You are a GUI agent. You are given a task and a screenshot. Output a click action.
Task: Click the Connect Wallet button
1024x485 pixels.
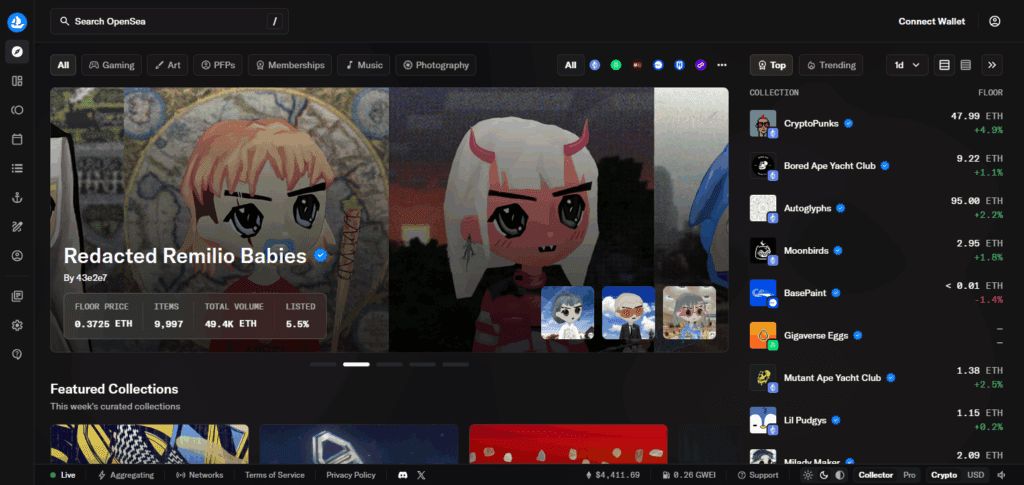coord(931,21)
